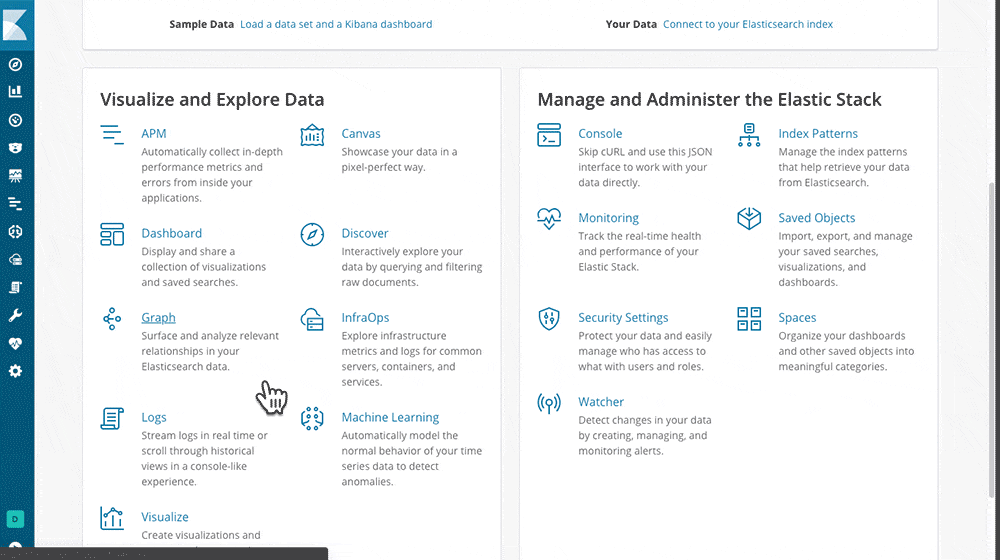
Task: Open the Security Settings link
Action: 623,317
